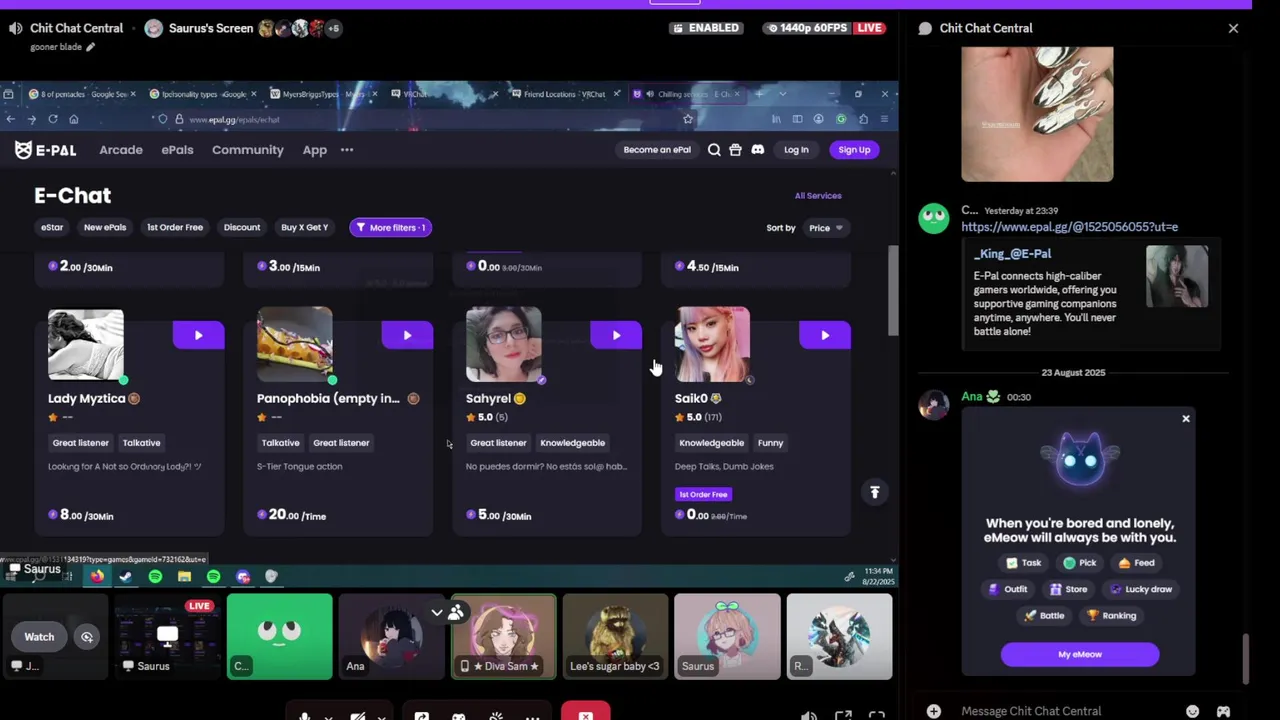Toggle the Buy X Get Y filter chip
This screenshot has height=720, width=1280.
[305, 227]
